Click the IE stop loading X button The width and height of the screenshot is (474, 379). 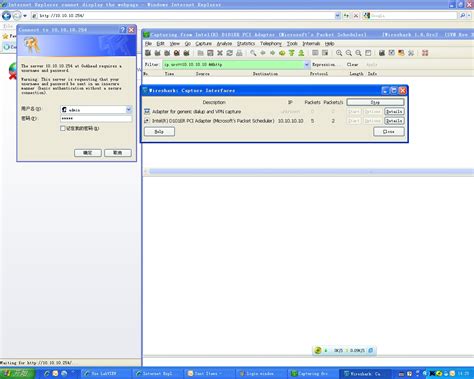click(356, 16)
